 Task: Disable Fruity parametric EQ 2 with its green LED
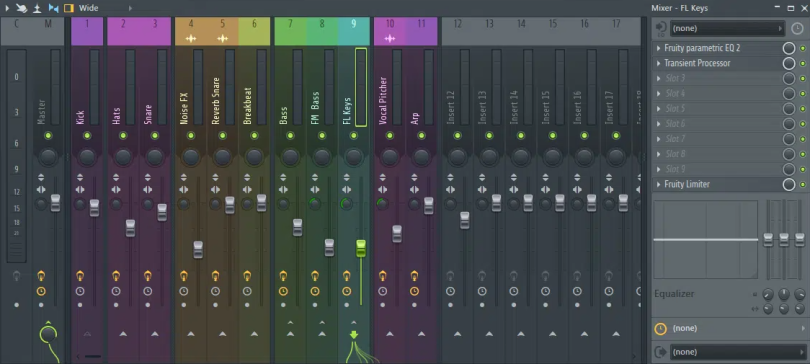point(803,49)
